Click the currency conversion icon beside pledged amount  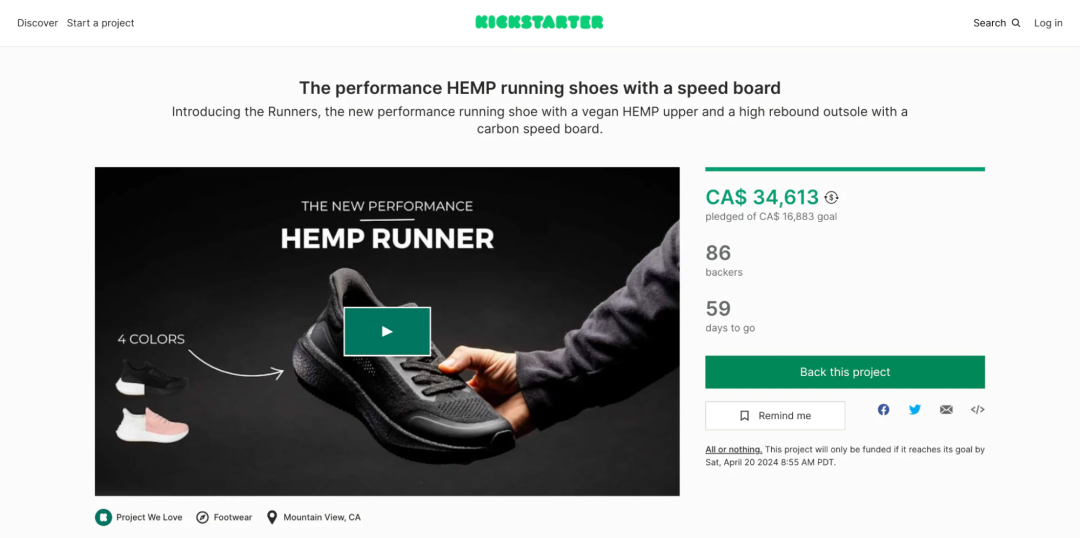[x=831, y=198]
